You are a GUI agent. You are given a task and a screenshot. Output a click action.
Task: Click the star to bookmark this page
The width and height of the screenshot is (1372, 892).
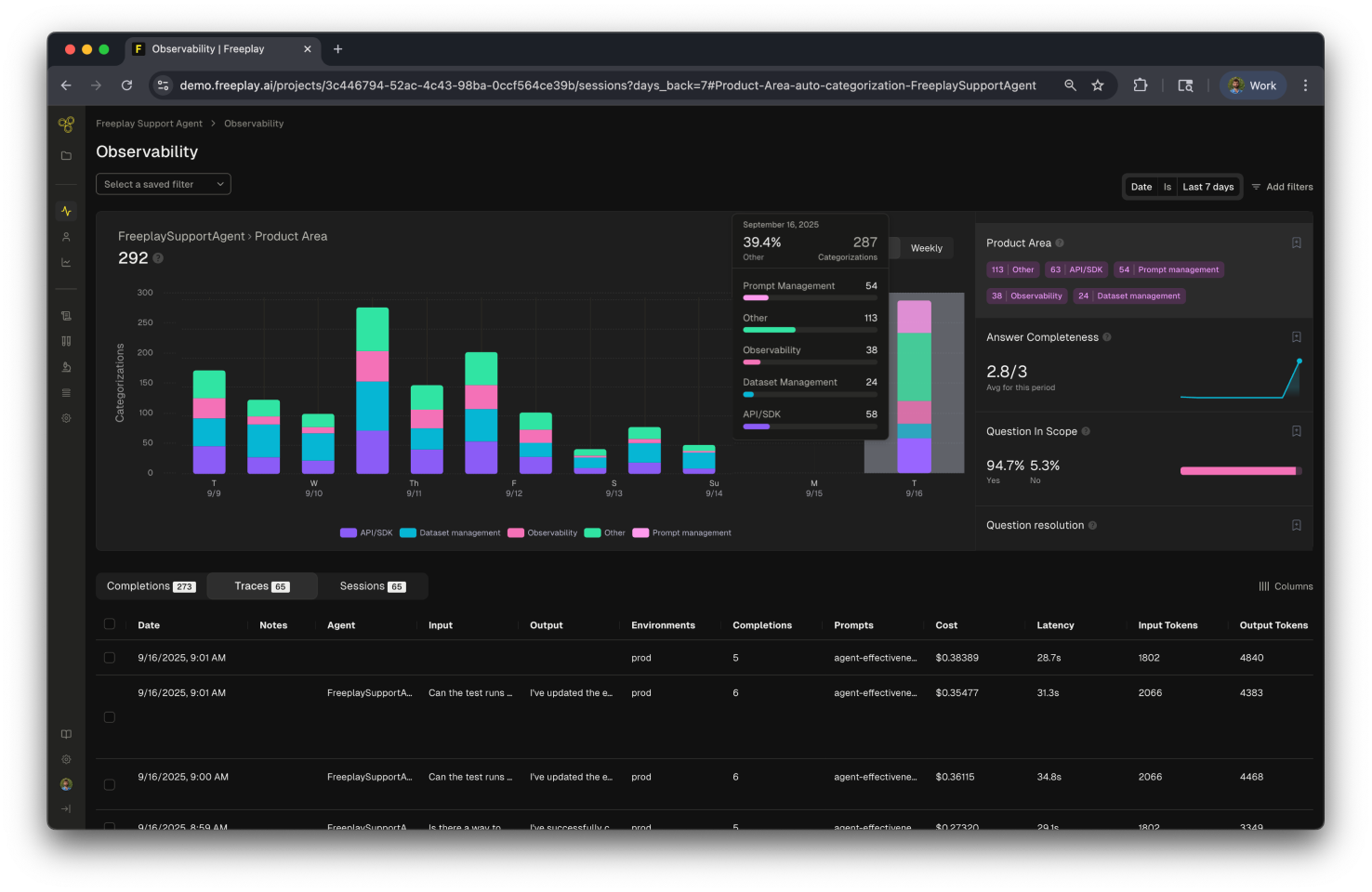click(x=1098, y=85)
